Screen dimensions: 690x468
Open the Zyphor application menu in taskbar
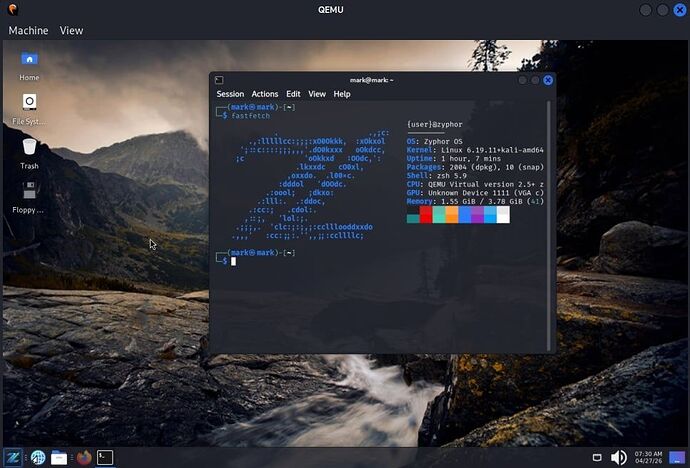(x=13, y=457)
